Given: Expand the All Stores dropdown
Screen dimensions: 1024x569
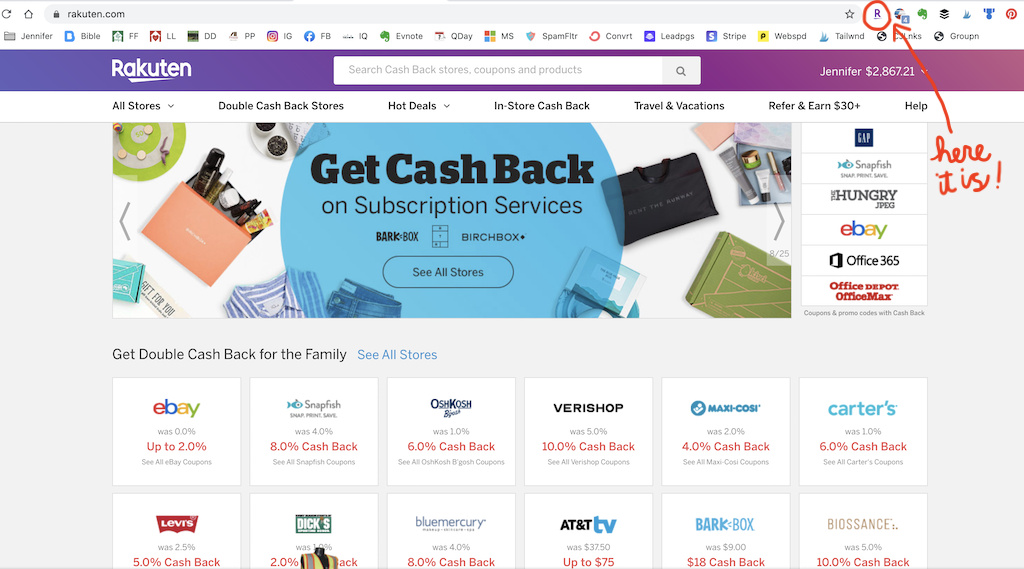Looking at the screenshot, I should click(x=143, y=106).
